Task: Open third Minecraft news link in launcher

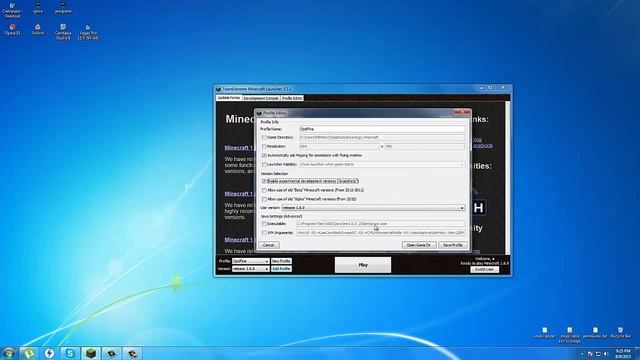Action: (x=239, y=240)
